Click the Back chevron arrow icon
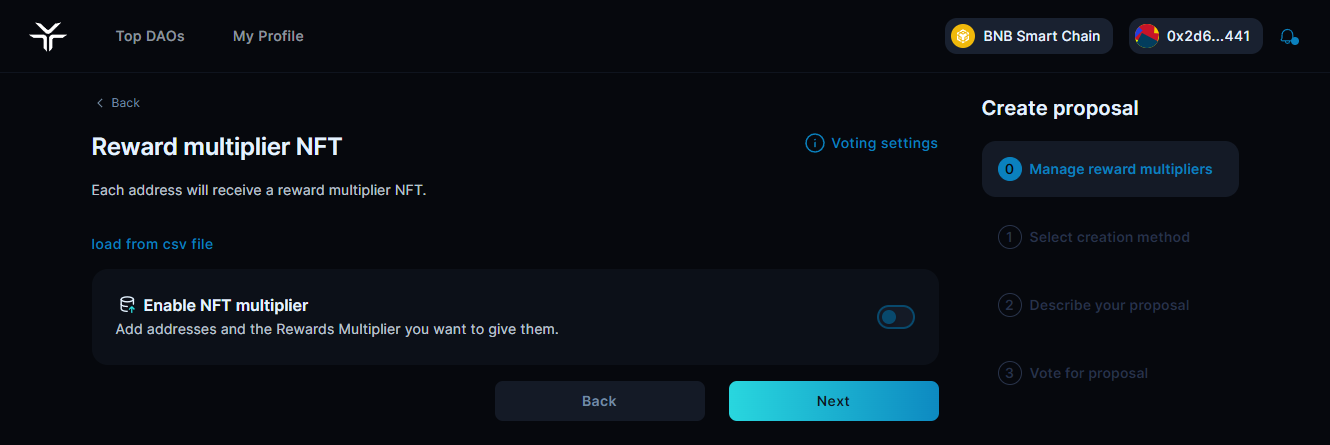The height and width of the screenshot is (445, 1330). tap(100, 103)
